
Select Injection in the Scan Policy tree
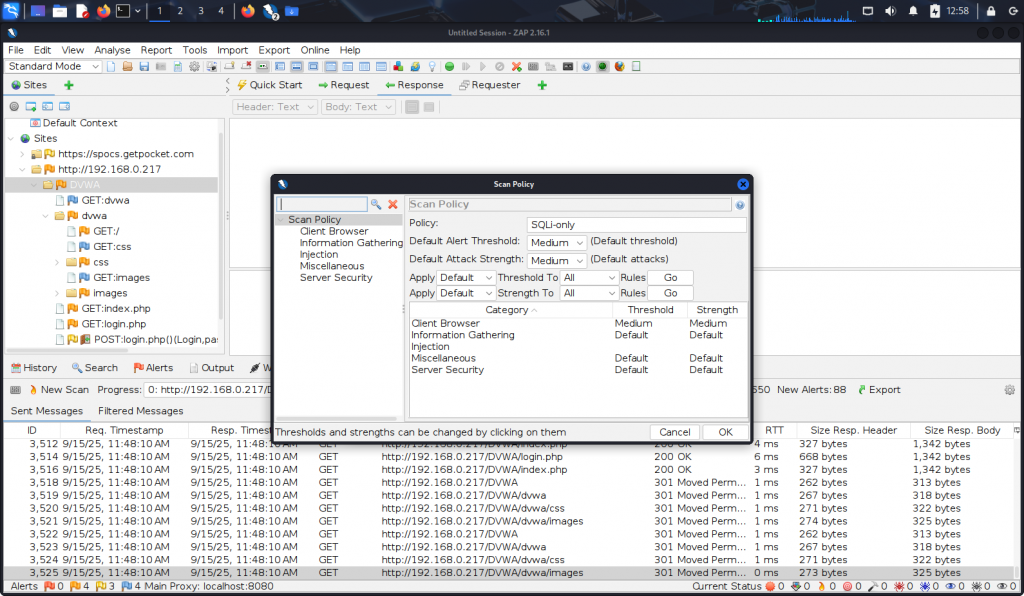pyautogui.click(x=319, y=255)
